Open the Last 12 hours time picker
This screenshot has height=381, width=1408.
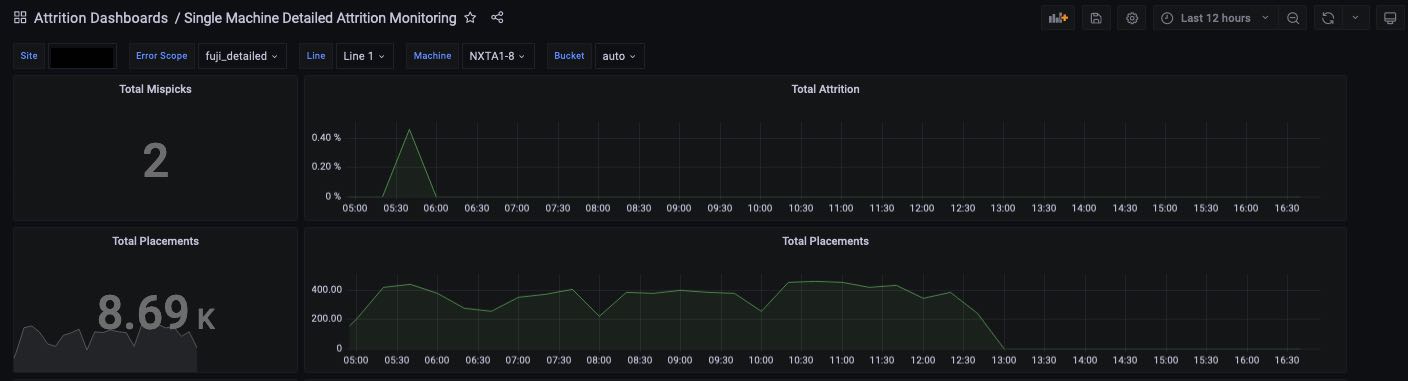tap(1216, 18)
